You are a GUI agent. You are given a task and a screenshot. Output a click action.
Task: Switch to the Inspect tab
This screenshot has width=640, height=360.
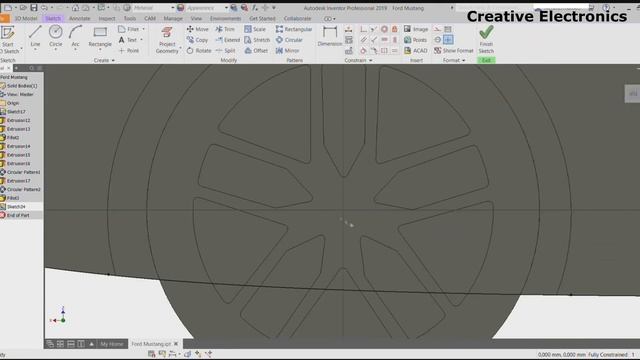(107, 18)
